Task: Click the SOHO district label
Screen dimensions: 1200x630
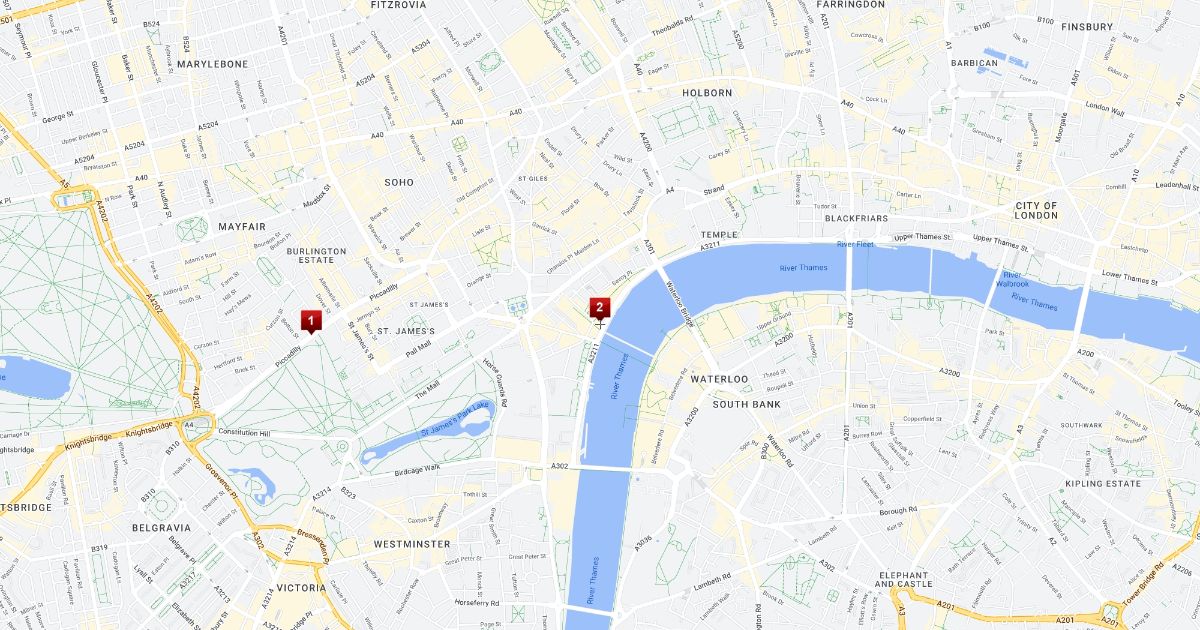Action: pyautogui.click(x=399, y=182)
